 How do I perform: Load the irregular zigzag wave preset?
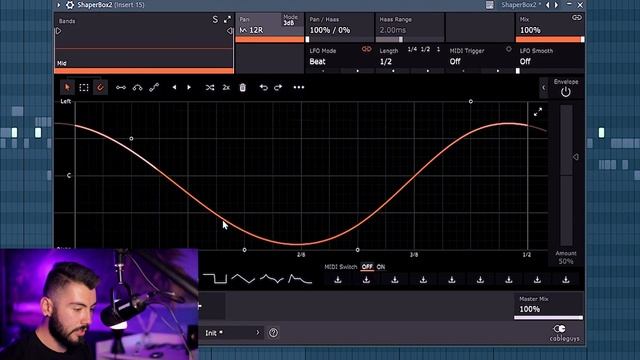(x=272, y=279)
